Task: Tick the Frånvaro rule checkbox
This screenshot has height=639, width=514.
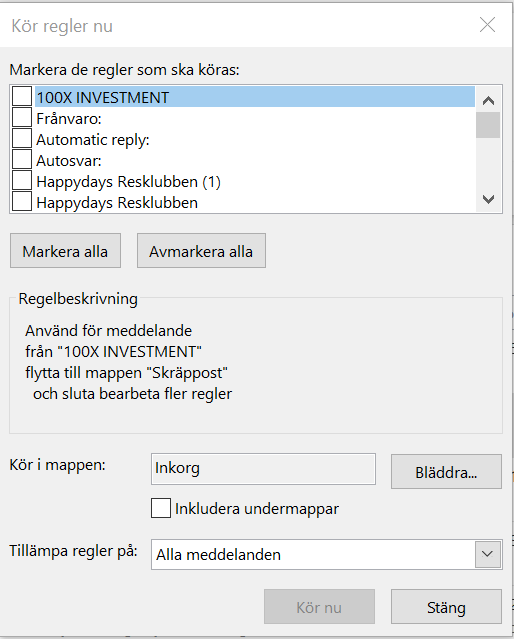Action: coord(22,118)
